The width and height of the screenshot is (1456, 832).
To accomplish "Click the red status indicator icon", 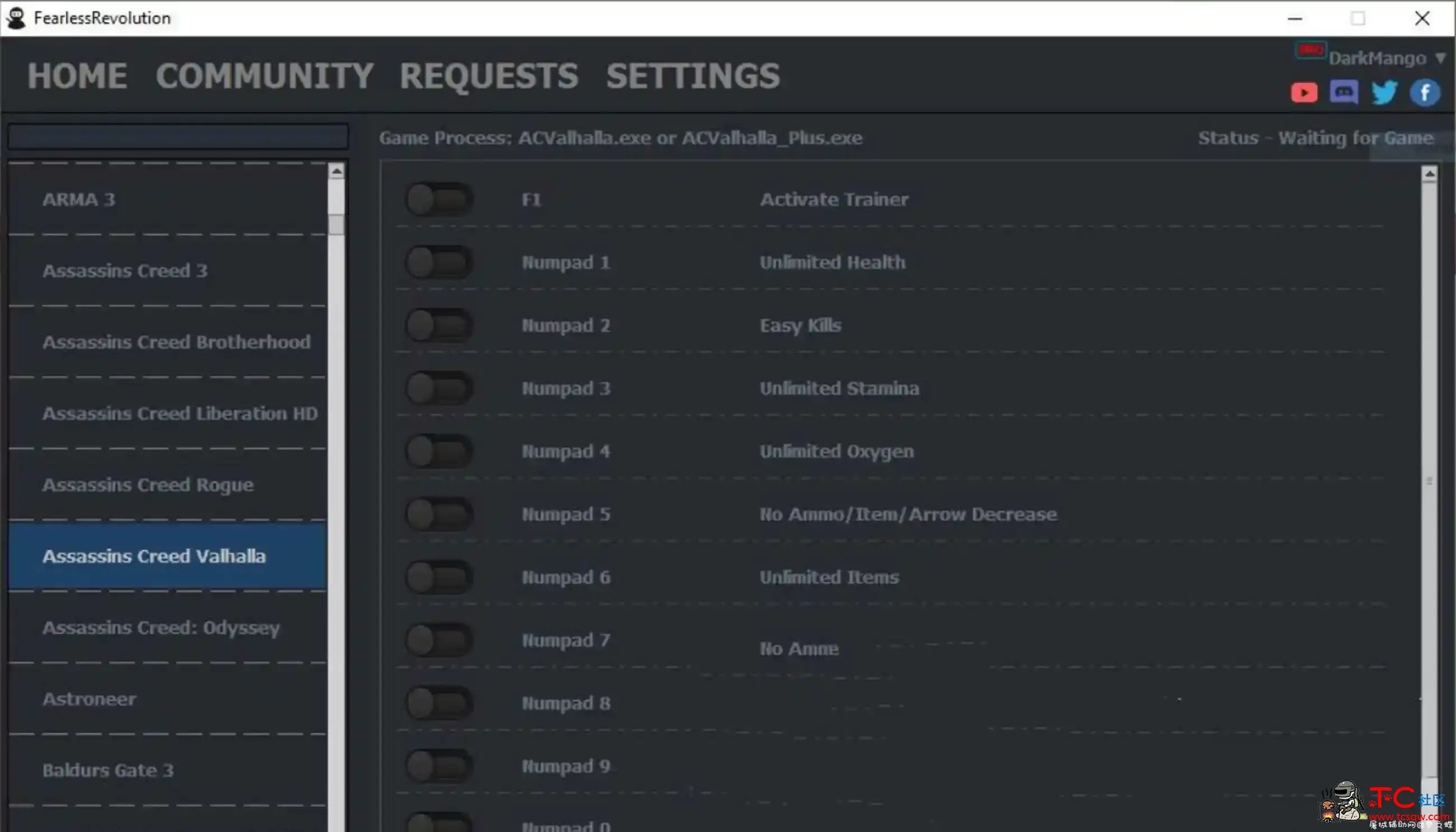I will tap(1312, 50).
